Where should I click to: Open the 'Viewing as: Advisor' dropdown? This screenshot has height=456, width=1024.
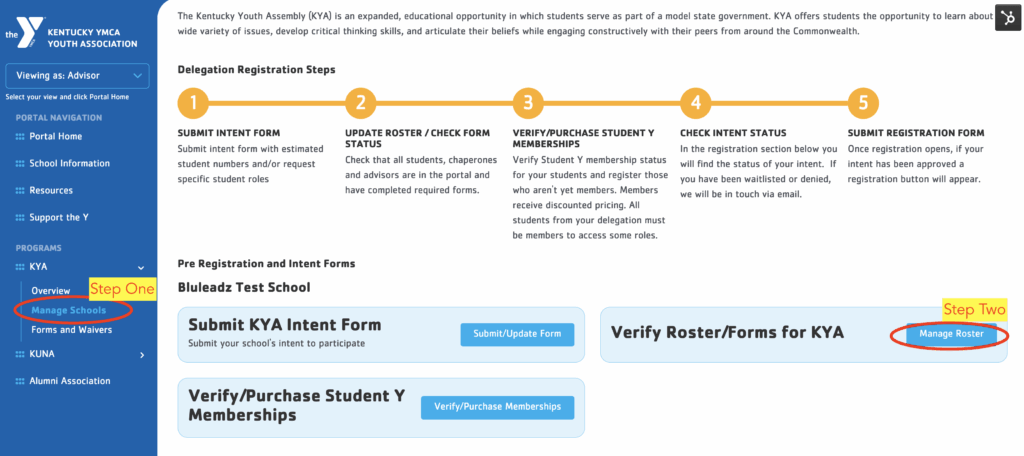[x=77, y=75]
